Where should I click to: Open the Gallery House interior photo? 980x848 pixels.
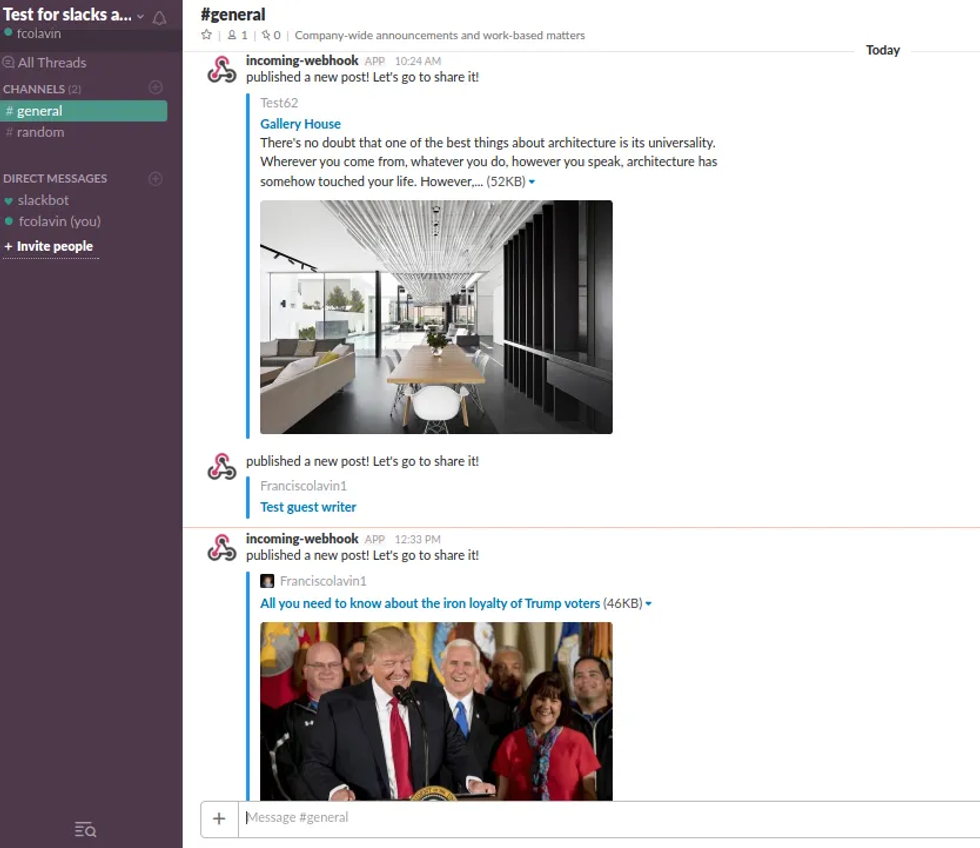pyautogui.click(x=436, y=317)
